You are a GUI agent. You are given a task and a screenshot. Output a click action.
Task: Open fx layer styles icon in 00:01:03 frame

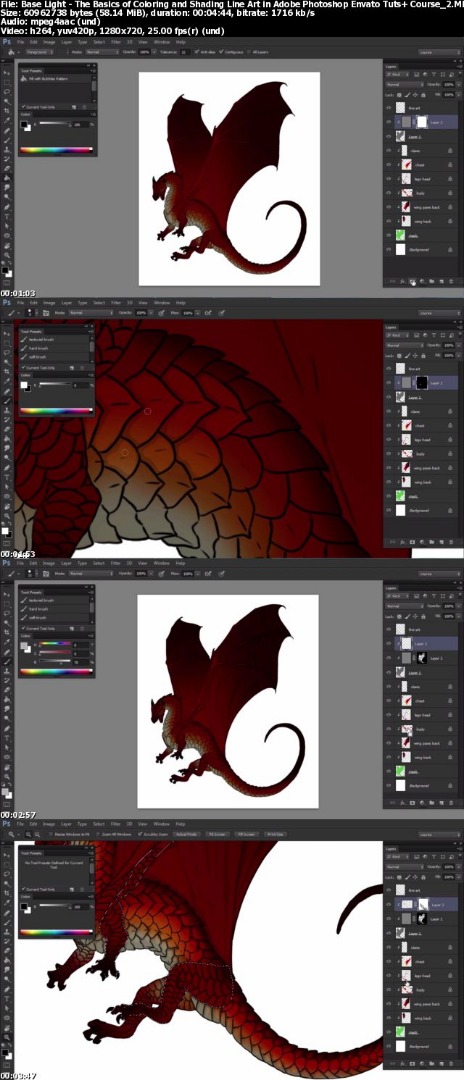[403, 281]
